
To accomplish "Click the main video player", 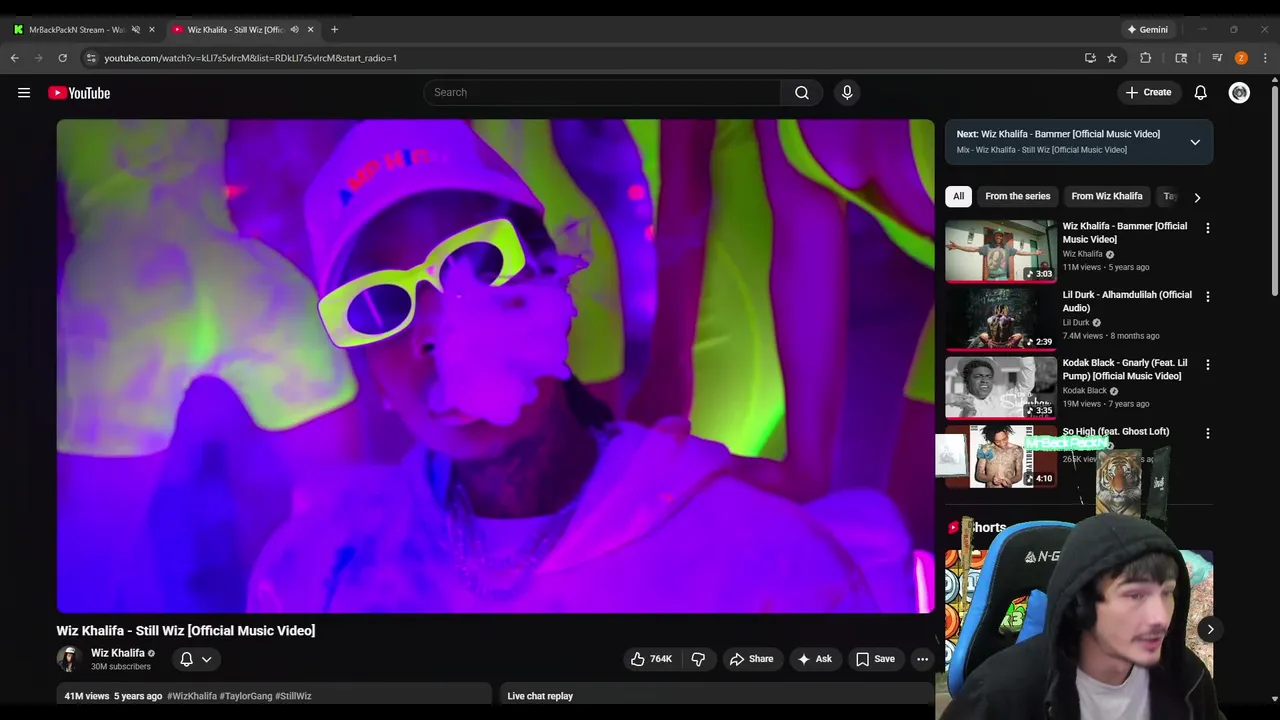I will tap(495, 366).
